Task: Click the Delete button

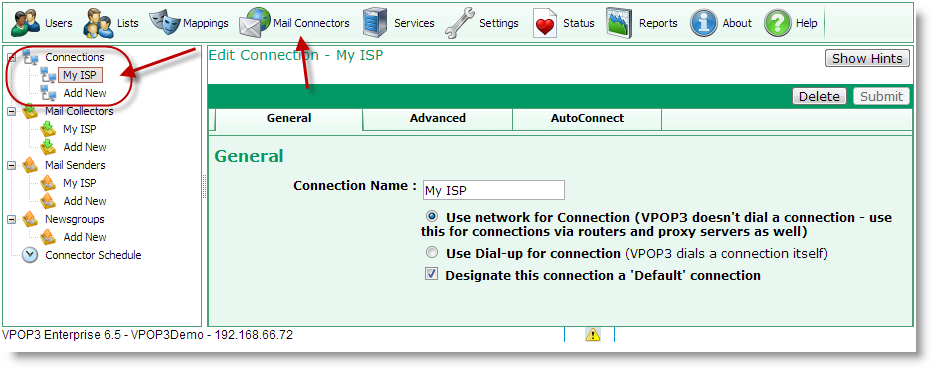Action: tap(819, 96)
